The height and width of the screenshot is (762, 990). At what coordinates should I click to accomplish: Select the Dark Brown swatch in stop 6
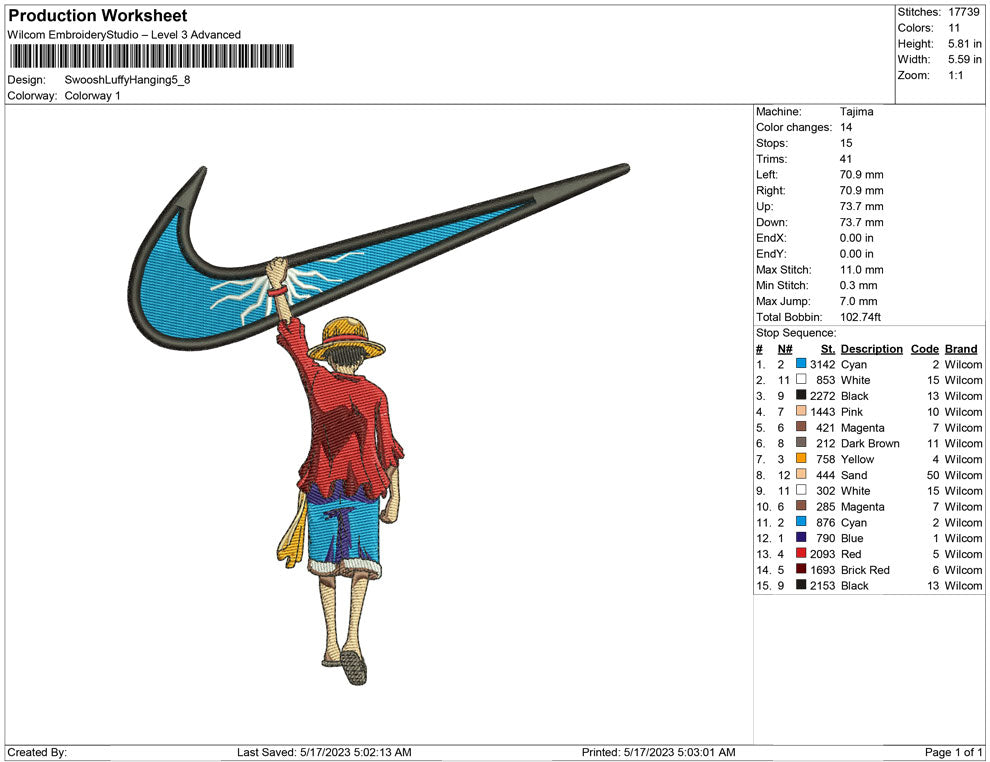coord(801,444)
